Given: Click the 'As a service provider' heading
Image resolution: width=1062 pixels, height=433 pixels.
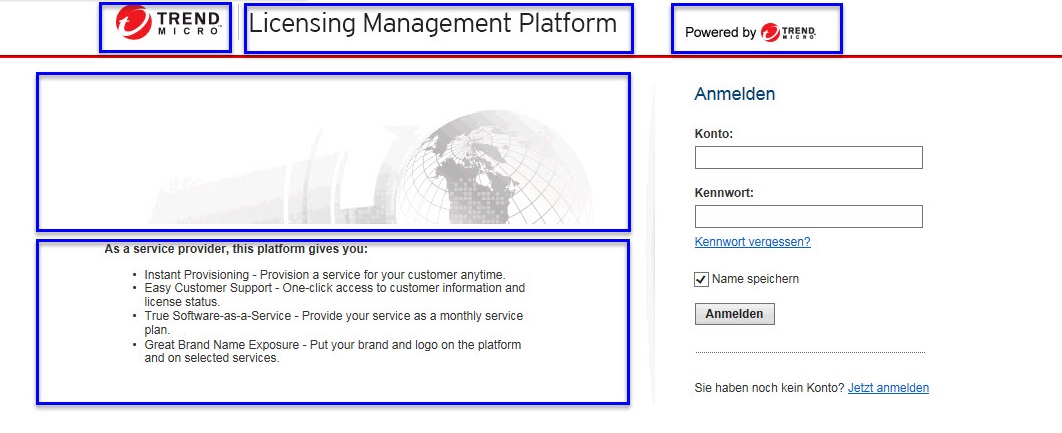Looking at the screenshot, I should pos(236,249).
